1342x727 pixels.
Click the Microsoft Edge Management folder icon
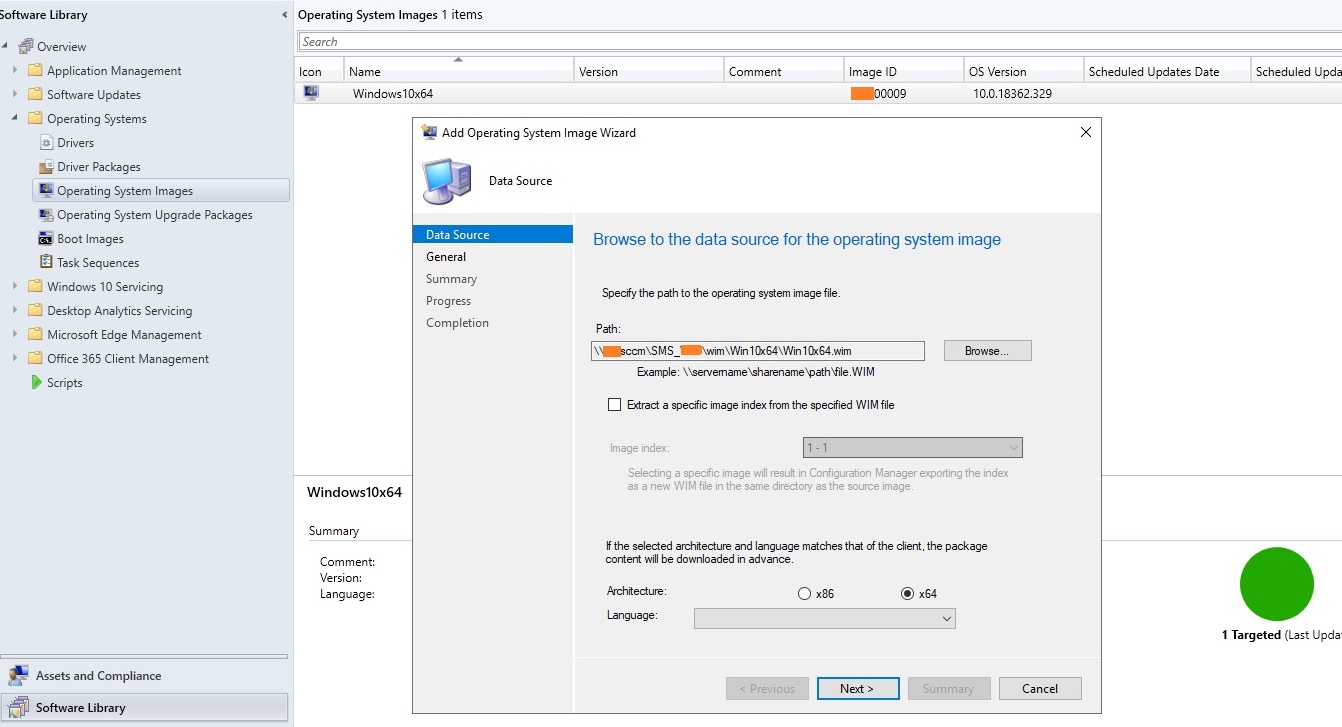[x=35, y=335]
